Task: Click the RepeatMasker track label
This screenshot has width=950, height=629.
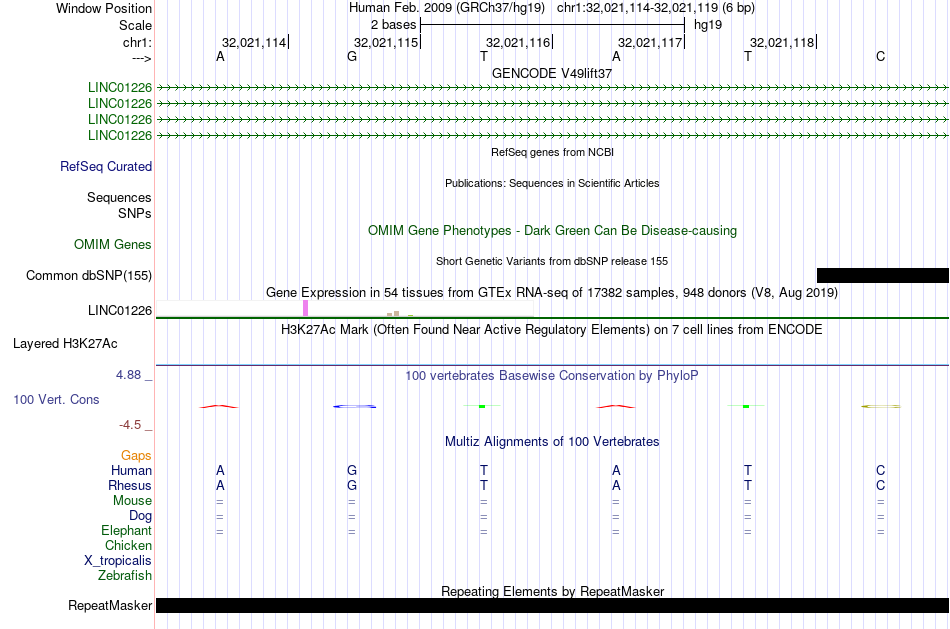Action: pos(110,605)
